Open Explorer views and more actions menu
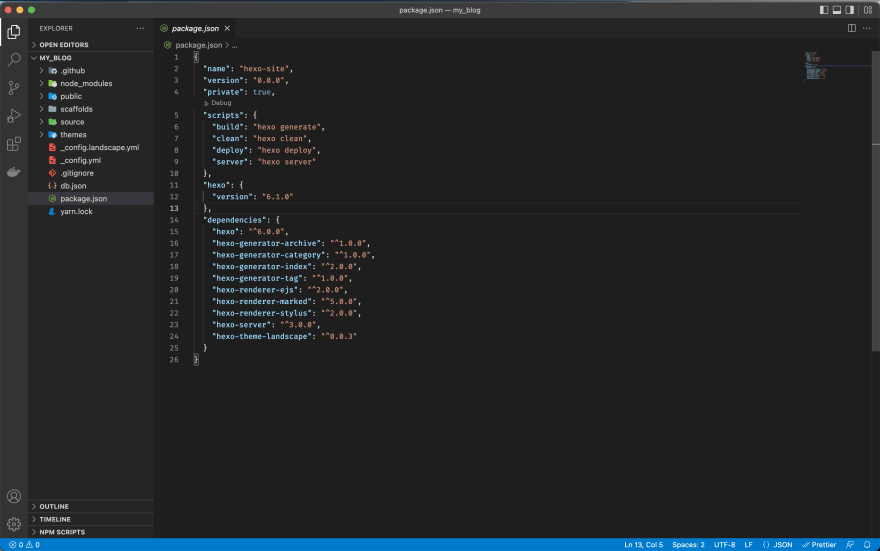Image resolution: width=880 pixels, height=551 pixels. (140, 28)
